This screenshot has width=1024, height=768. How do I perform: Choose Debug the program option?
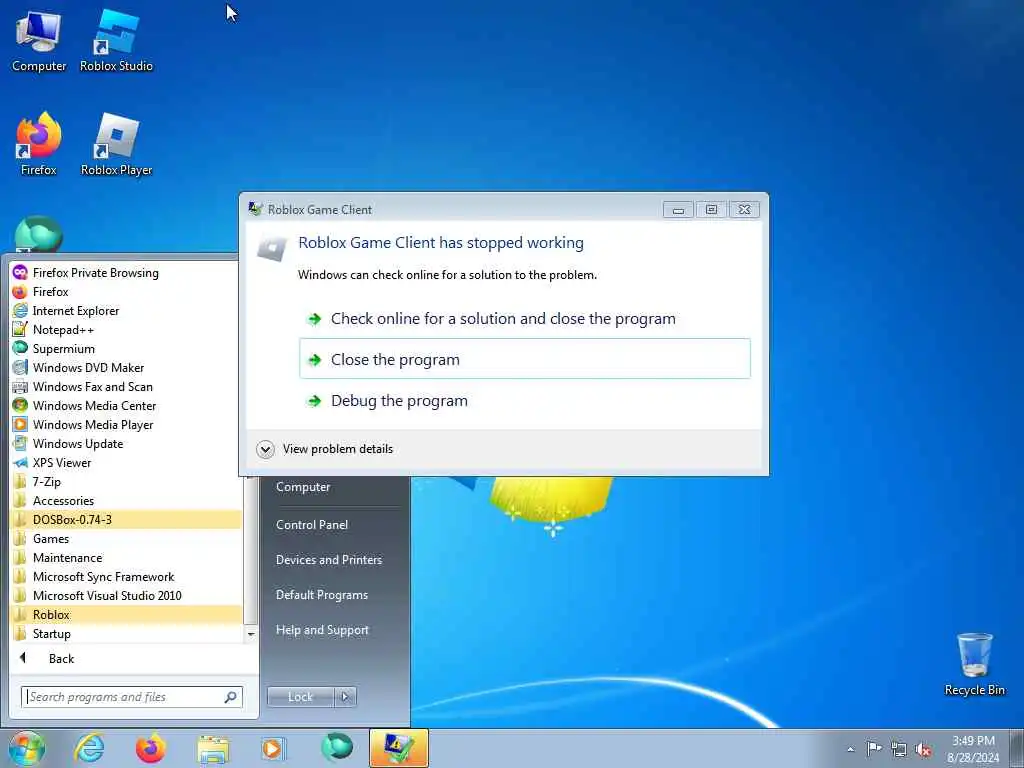(x=525, y=400)
